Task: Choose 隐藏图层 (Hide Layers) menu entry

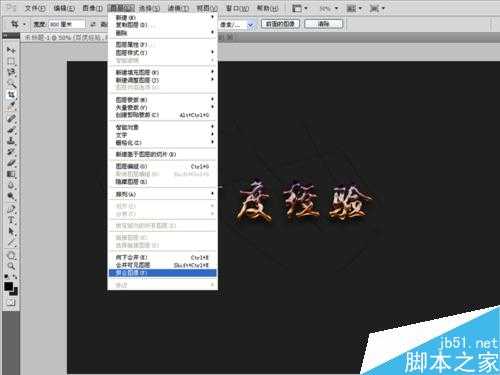Action: (x=163, y=182)
